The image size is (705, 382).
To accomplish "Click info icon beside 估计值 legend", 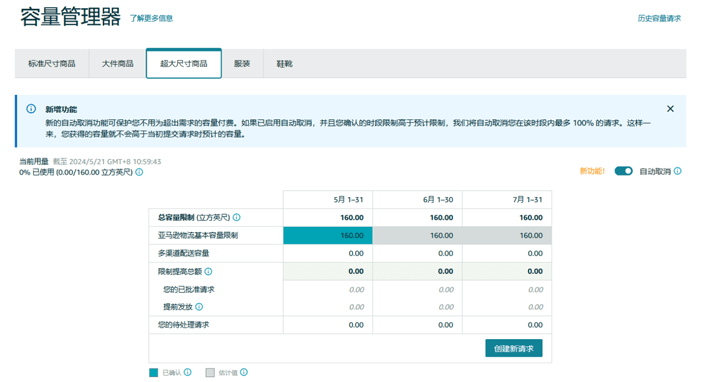I will (x=244, y=372).
